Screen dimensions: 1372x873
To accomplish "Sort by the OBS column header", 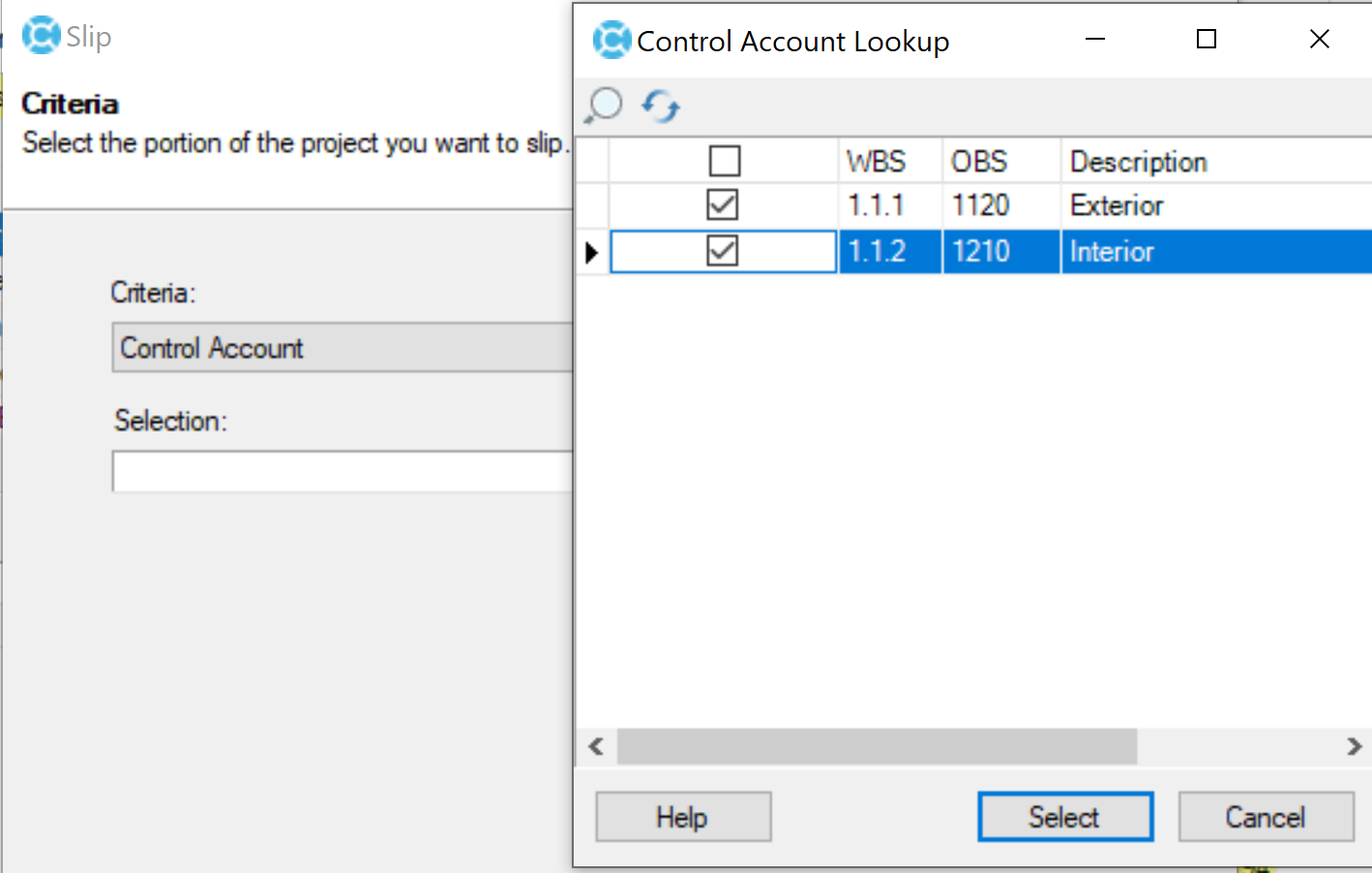I will [x=1001, y=161].
